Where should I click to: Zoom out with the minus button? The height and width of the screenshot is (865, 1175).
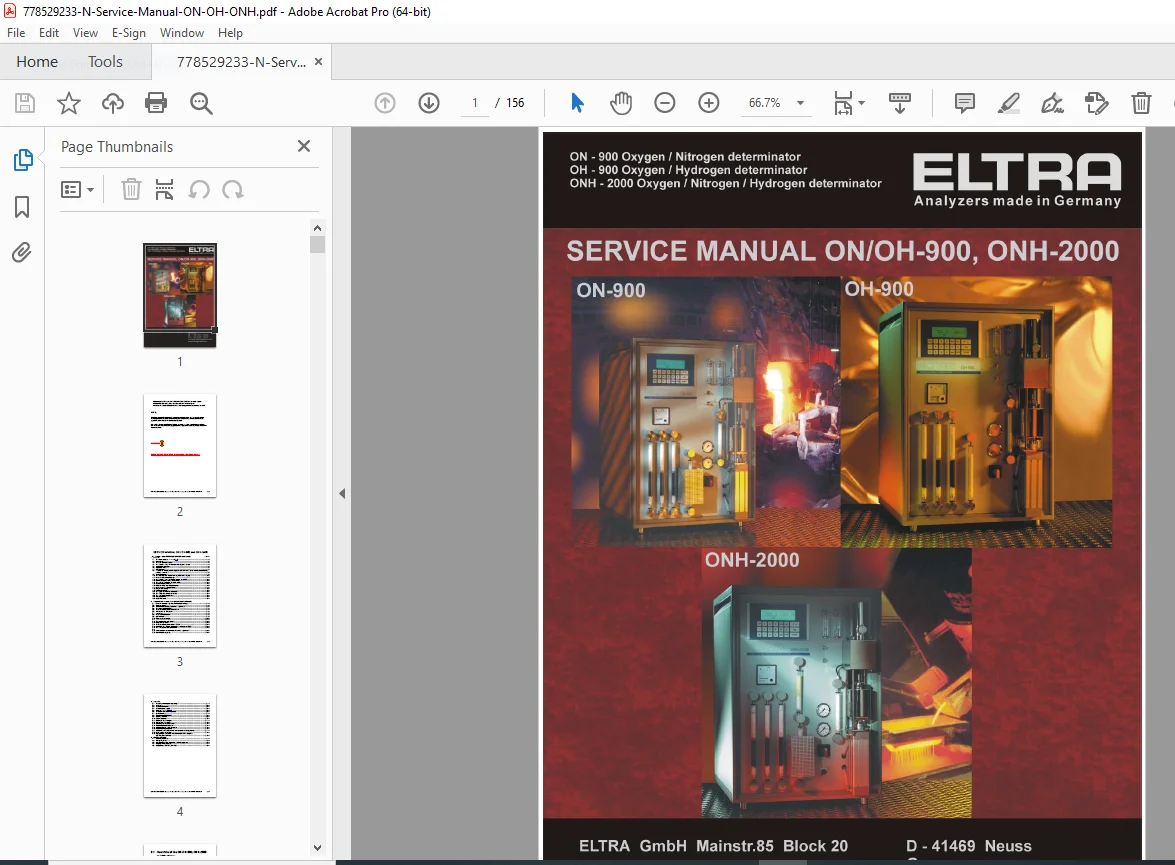665,103
